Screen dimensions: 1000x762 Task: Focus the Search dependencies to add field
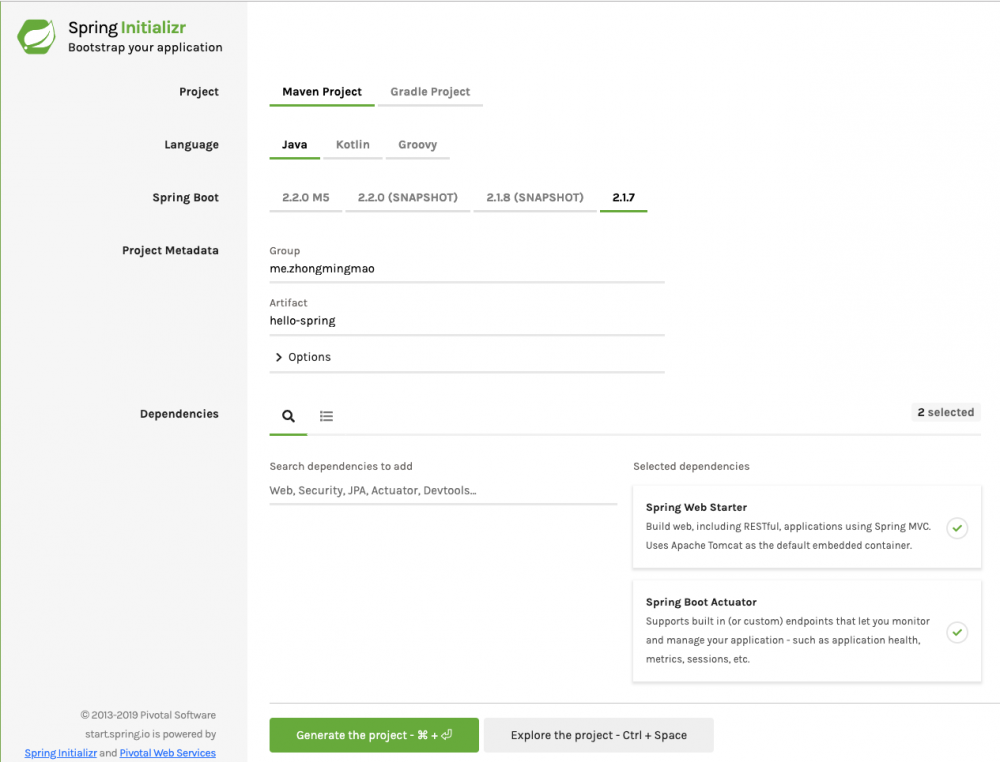(443, 491)
